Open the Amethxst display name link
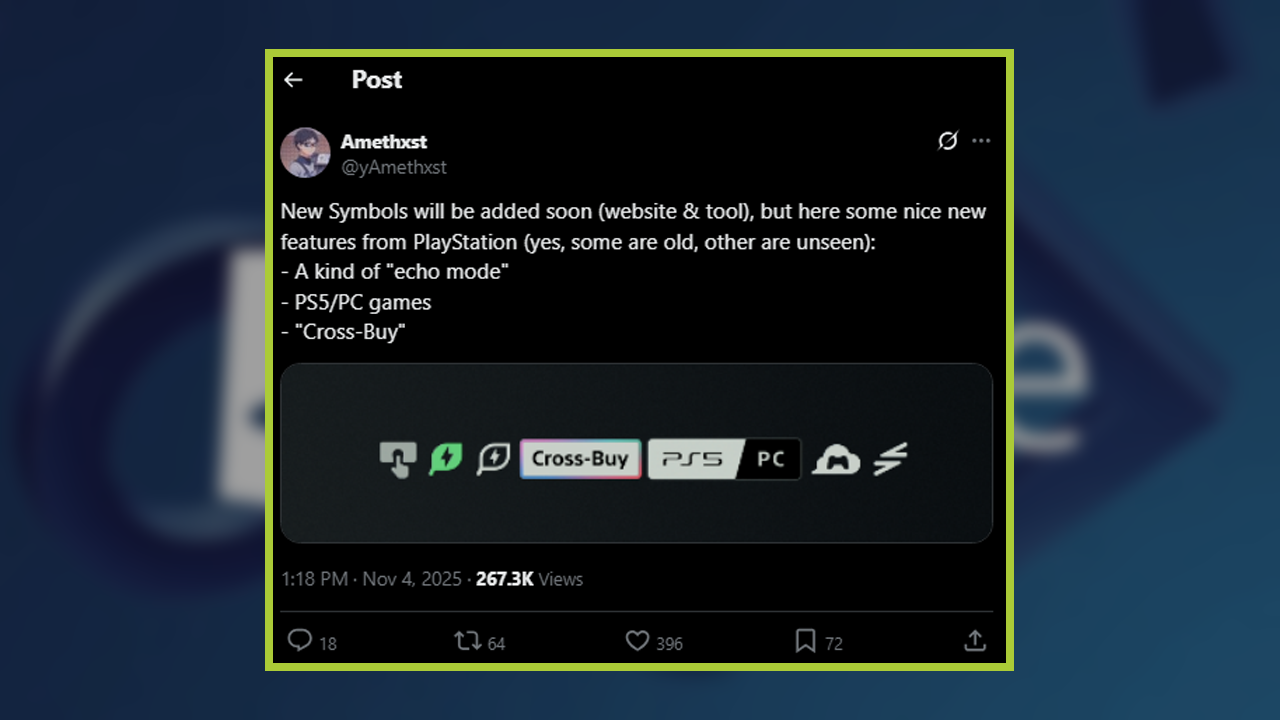The image size is (1280, 720). 384,142
